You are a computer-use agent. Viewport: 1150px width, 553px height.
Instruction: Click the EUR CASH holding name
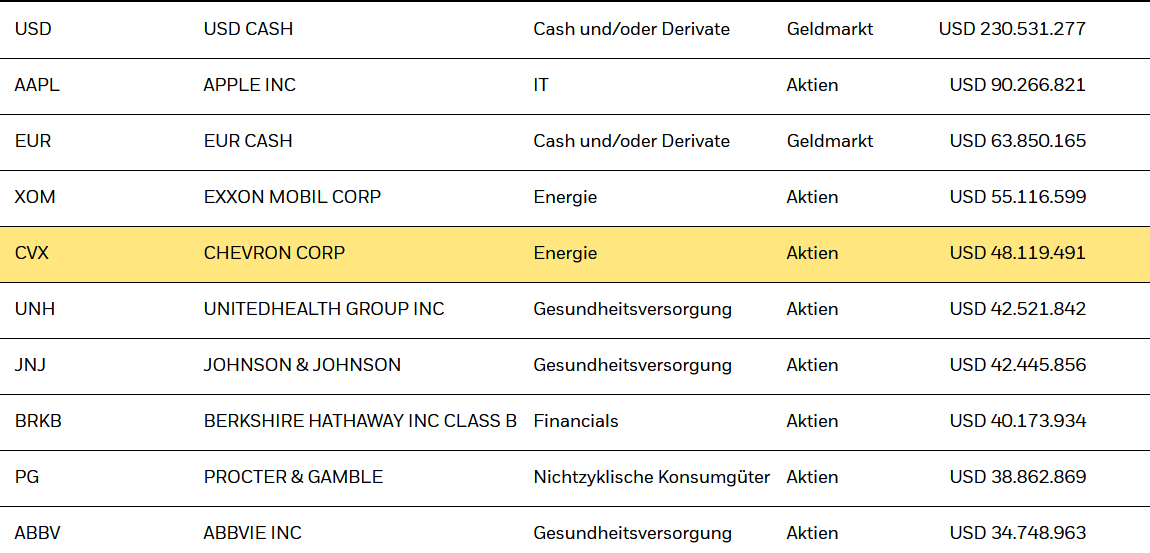(248, 141)
